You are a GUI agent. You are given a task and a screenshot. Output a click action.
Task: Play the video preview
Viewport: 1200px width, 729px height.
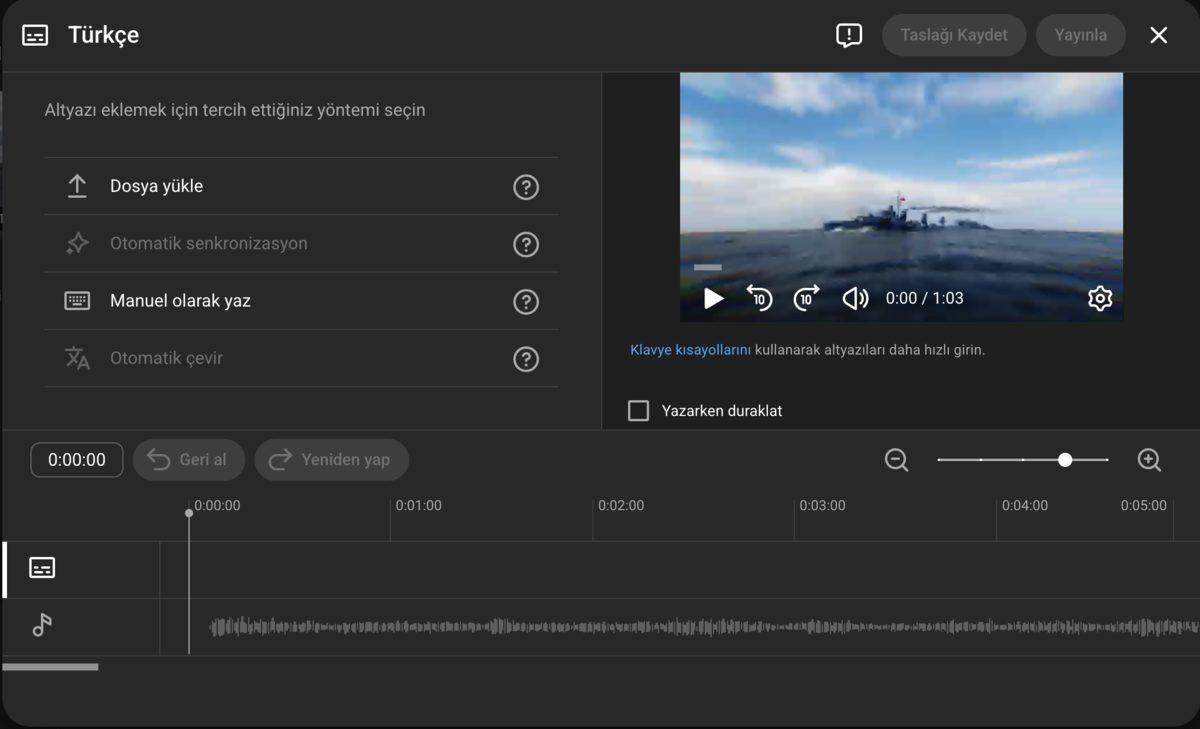(713, 298)
